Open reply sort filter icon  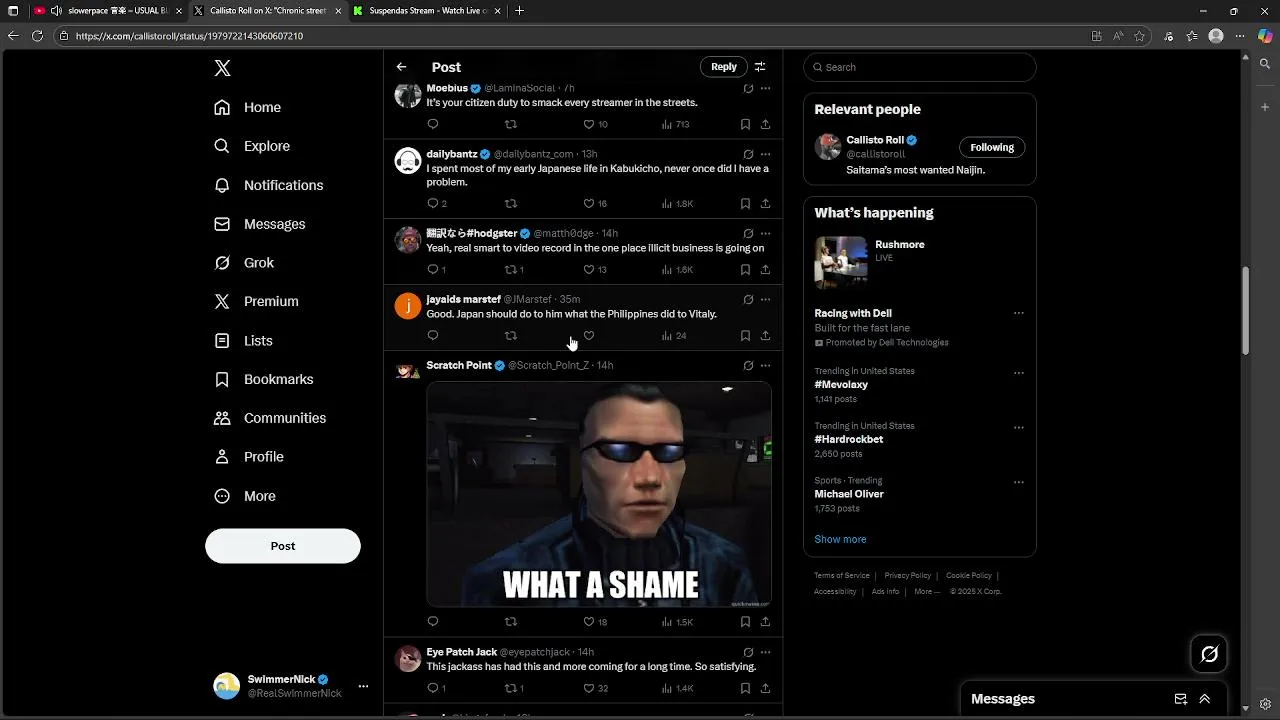tap(760, 67)
